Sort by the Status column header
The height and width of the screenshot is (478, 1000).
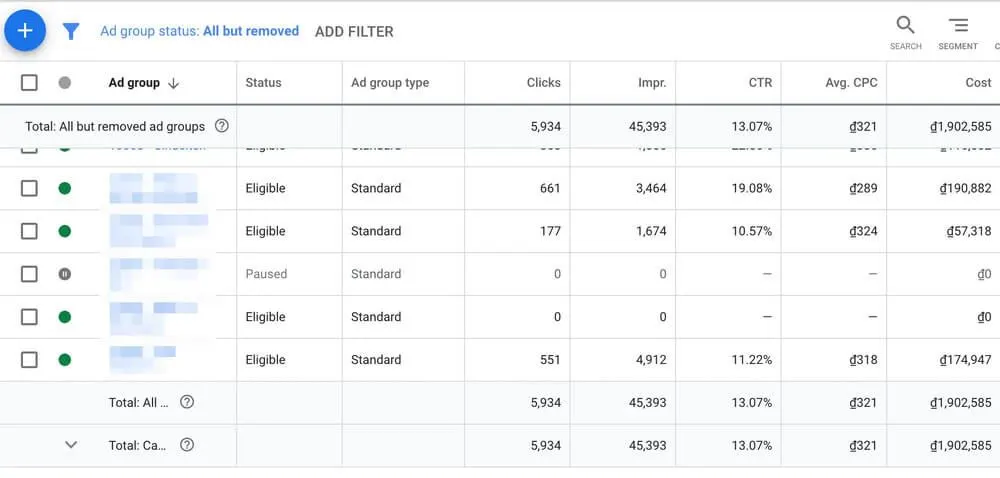pyautogui.click(x=263, y=83)
